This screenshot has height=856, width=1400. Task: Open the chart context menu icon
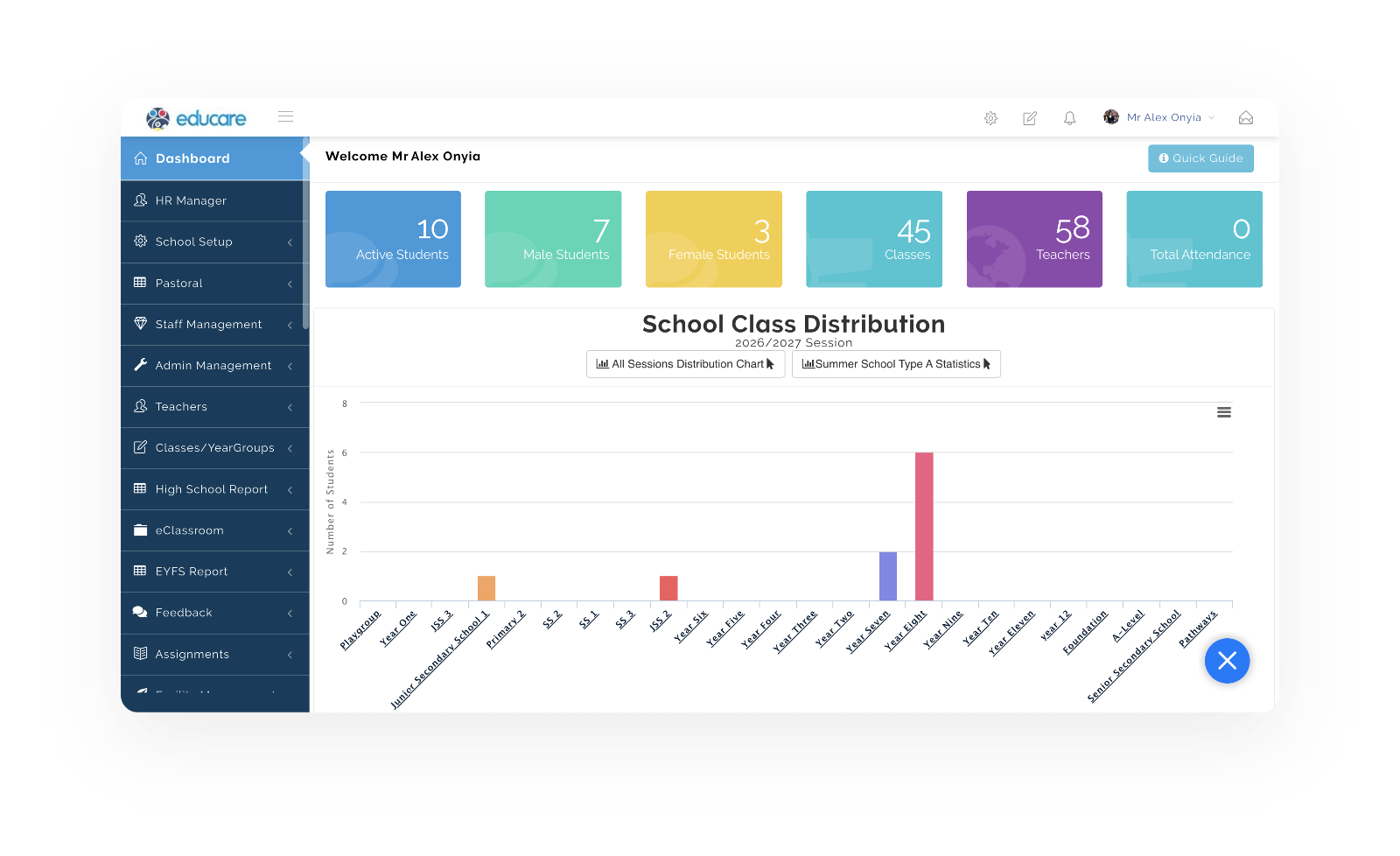[x=1224, y=412]
